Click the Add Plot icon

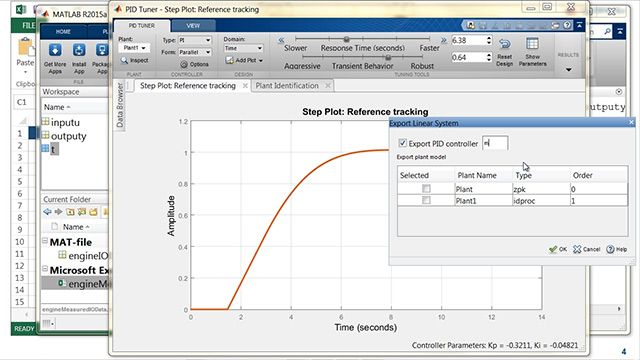[230, 60]
